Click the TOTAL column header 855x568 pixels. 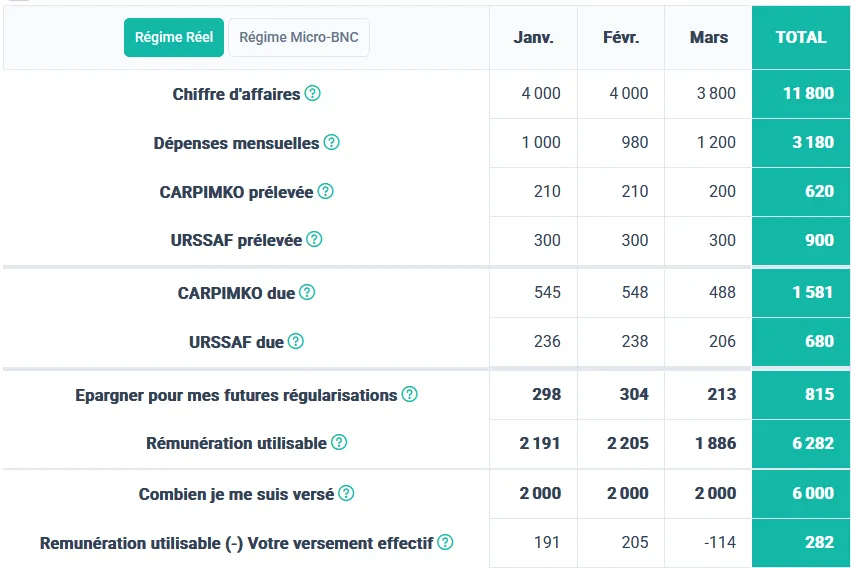pos(801,38)
